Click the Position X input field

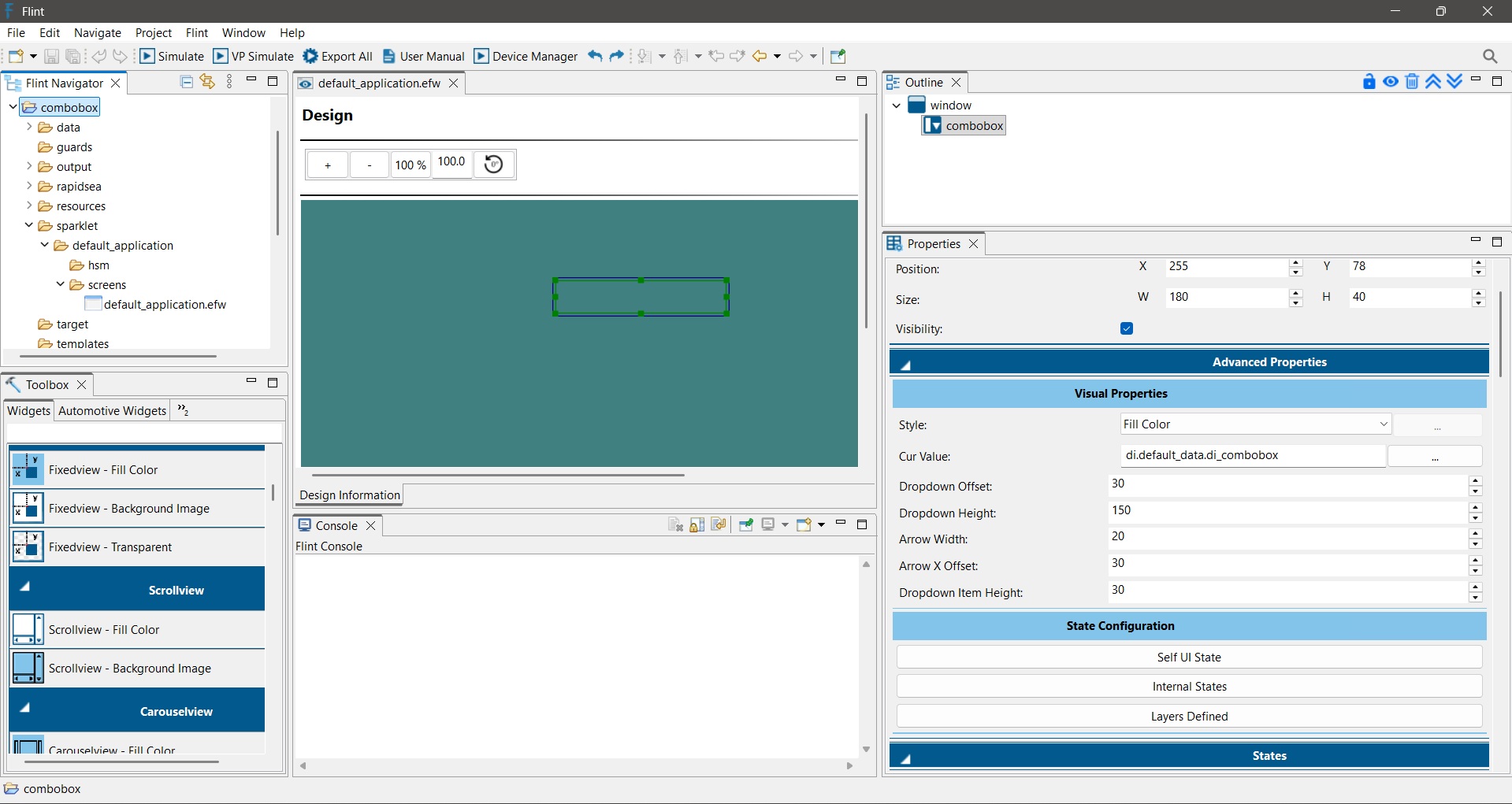click(x=1227, y=267)
